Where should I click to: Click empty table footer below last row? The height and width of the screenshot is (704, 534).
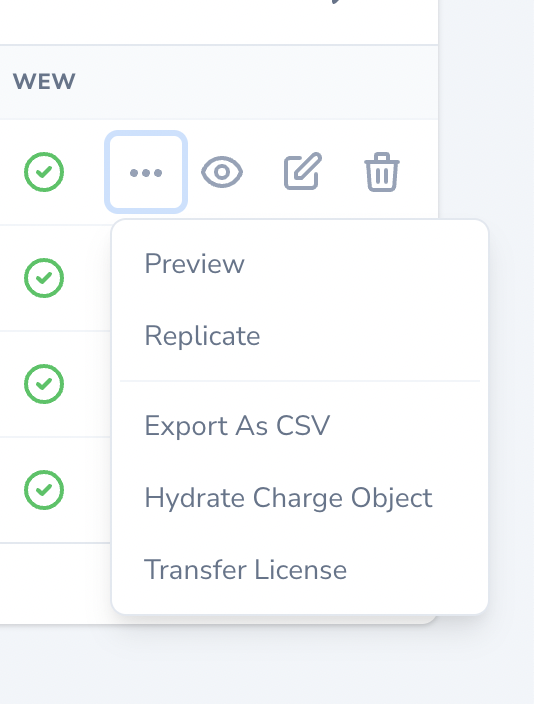click(x=54, y=583)
